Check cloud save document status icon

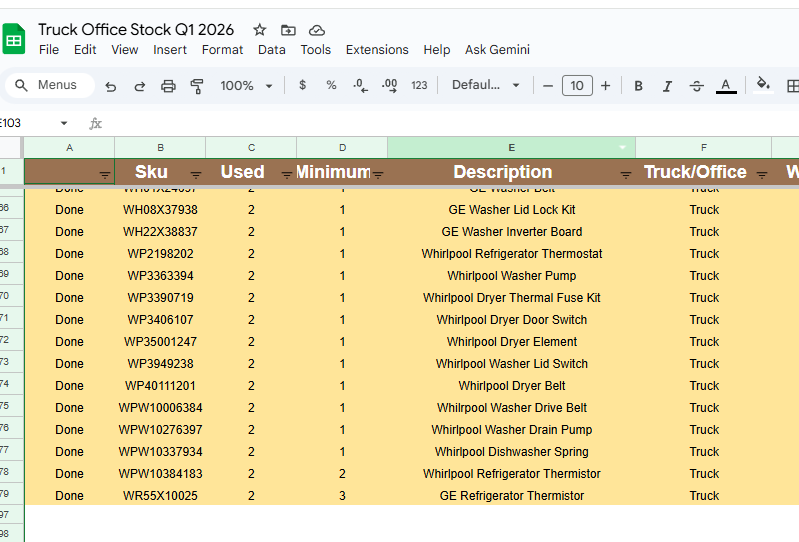coord(317,30)
